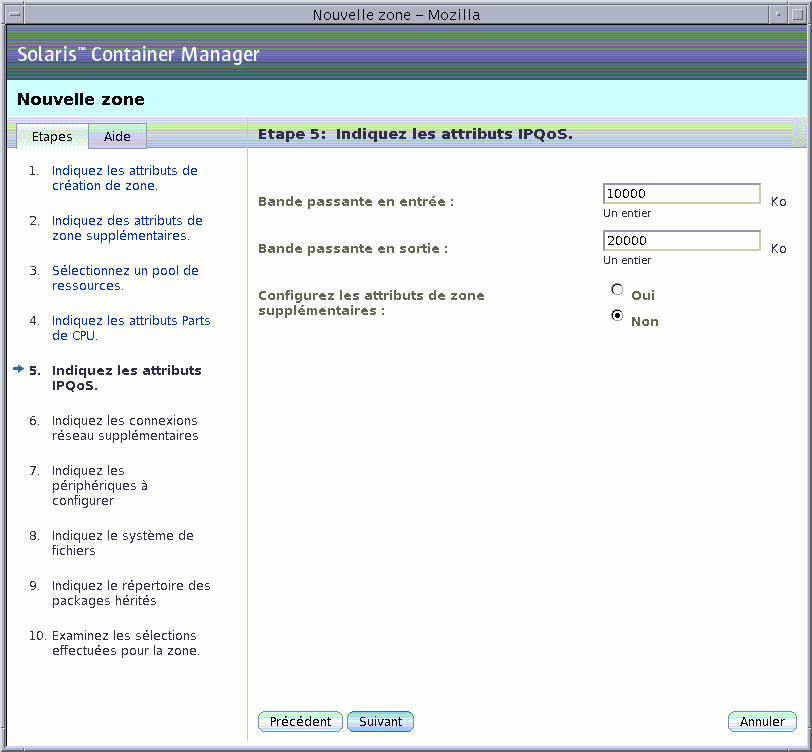Screen dimensions: 812x752
Task: Click step 8 système de fichiers text
Action: 123,543
